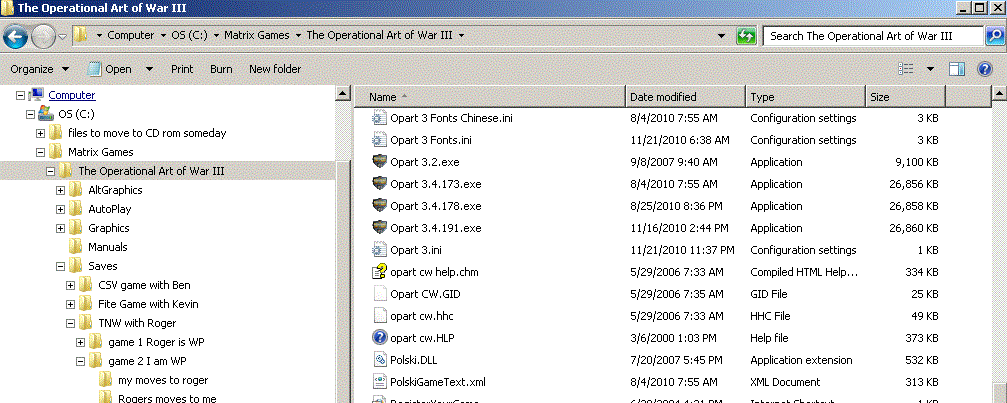
Task: Click the Opart 3.ini settings file icon
Action: [380, 250]
